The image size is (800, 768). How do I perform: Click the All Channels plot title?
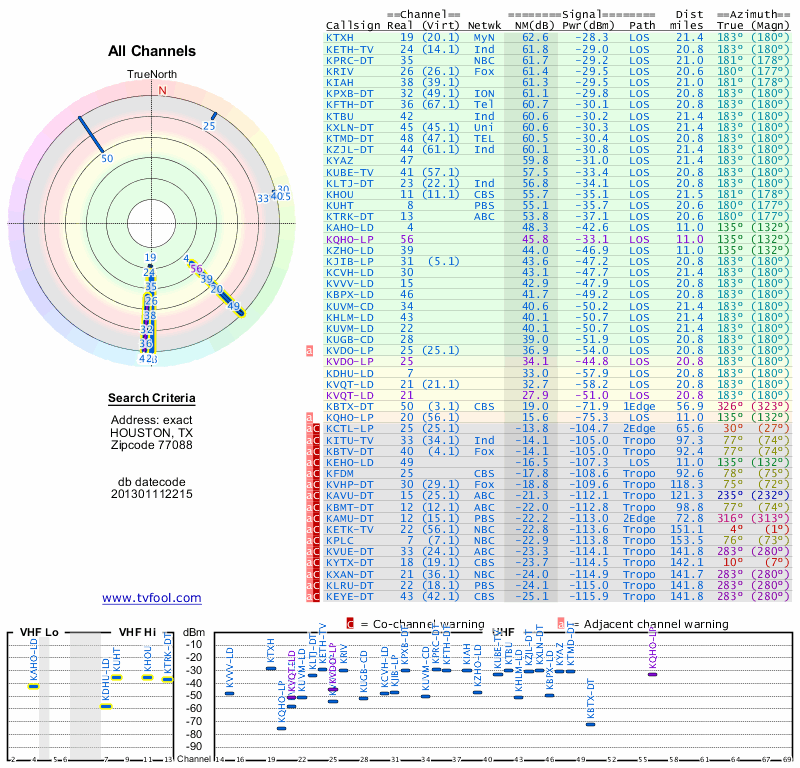(x=152, y=52)
